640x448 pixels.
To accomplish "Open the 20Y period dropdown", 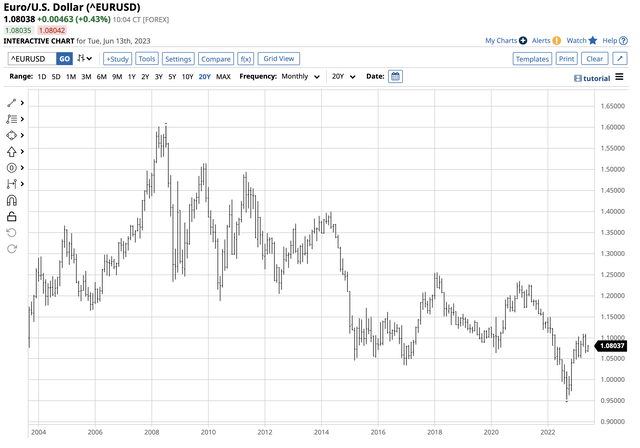I will click(343, 76).
